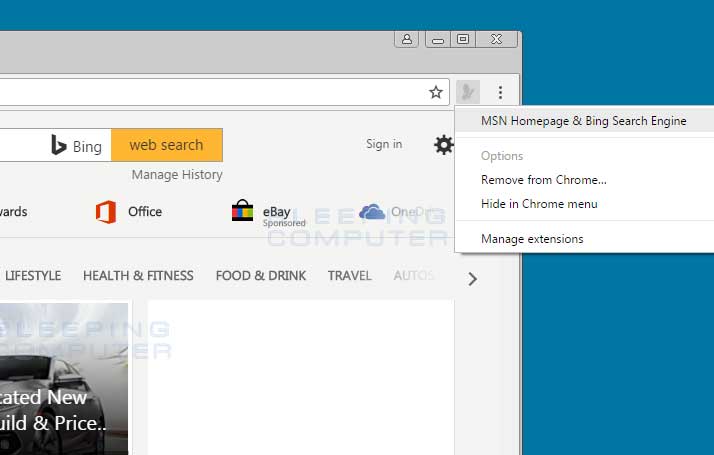Switch to the LIFESTYLE category tab
The image size is (714, 455).
point(33,276)
